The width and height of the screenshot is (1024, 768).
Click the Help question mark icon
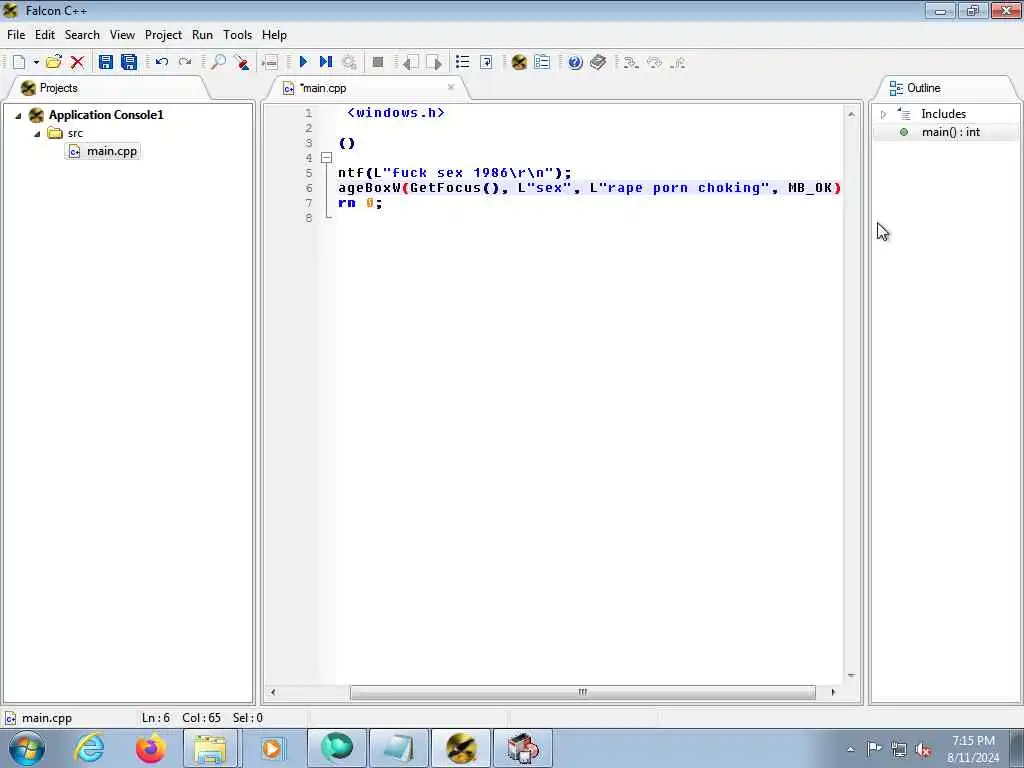(575, 62)
